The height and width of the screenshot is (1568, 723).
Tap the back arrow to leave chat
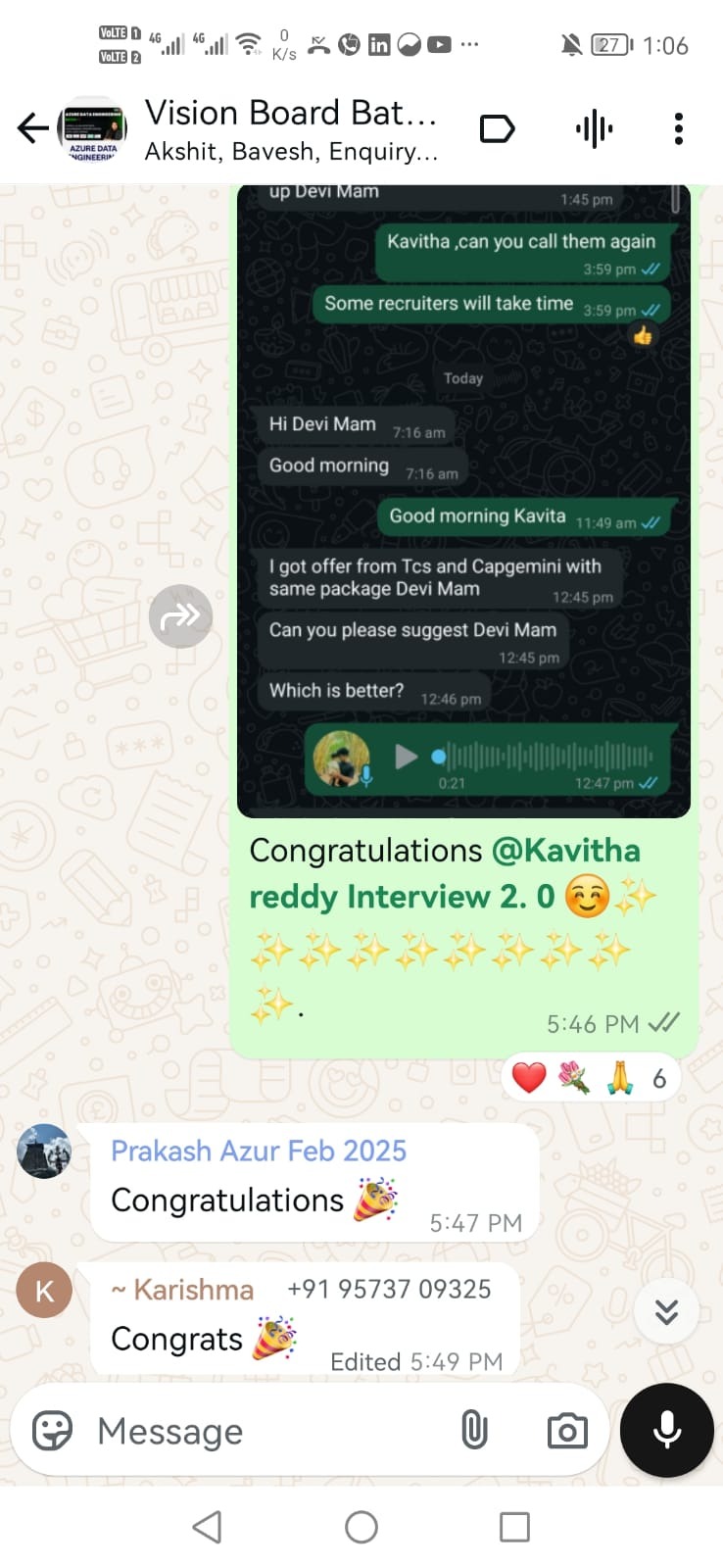(32, 128)
